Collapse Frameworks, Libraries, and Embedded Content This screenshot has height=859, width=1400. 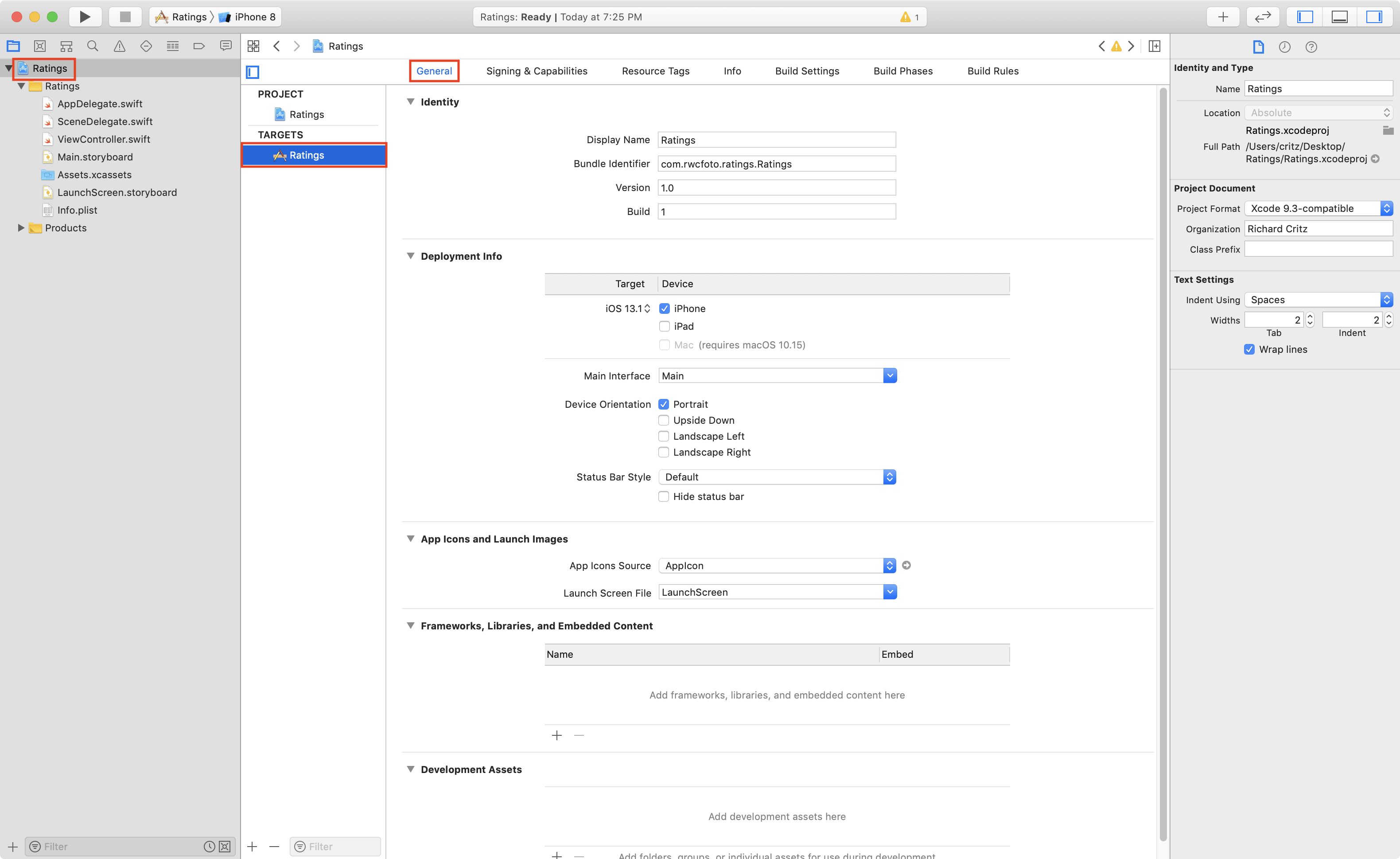point(410,625)
